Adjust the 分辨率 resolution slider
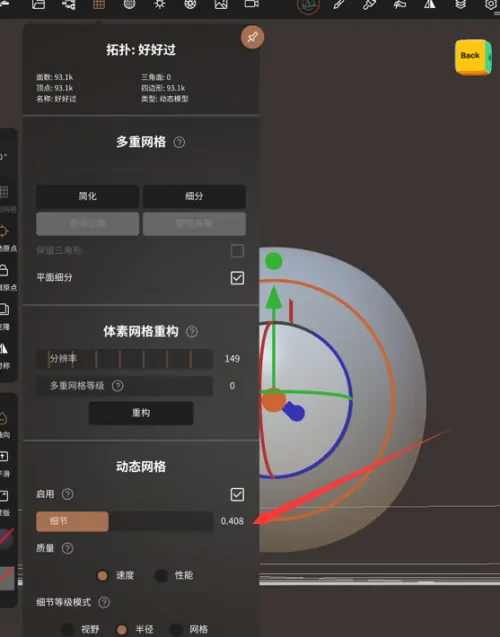 pos(124,359)
